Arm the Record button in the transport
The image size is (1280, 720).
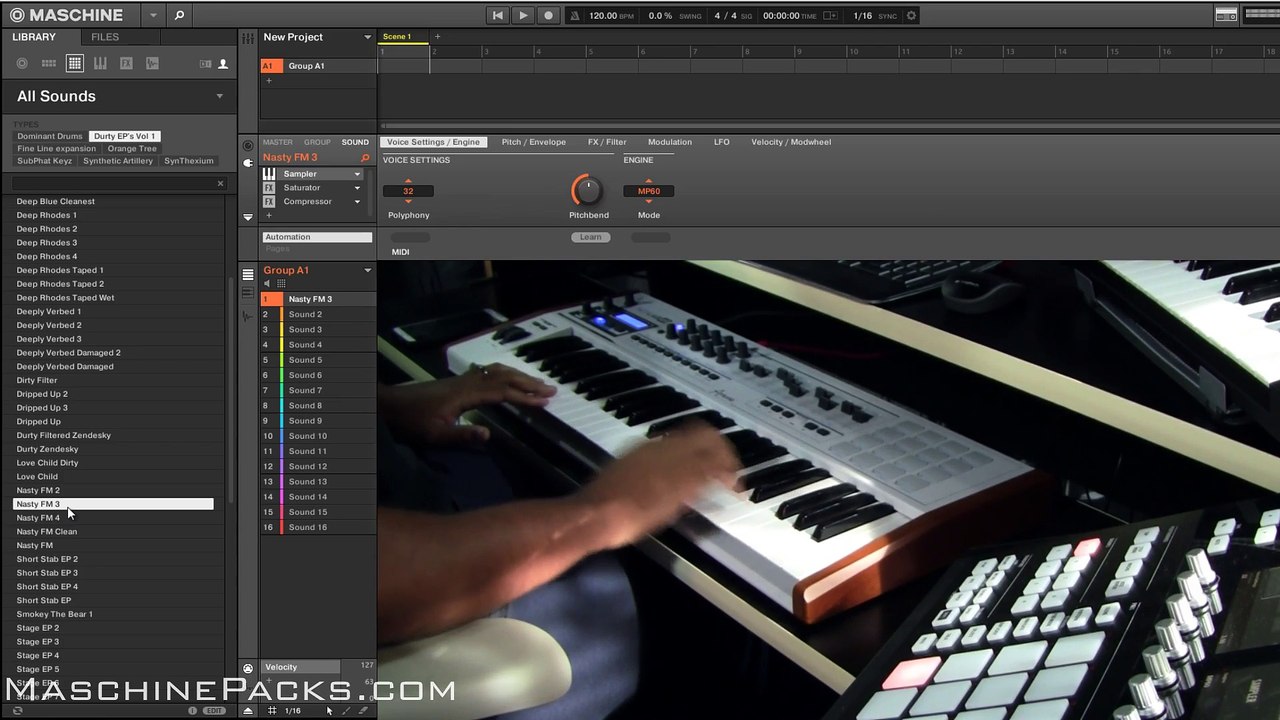[x=548, y=15]
